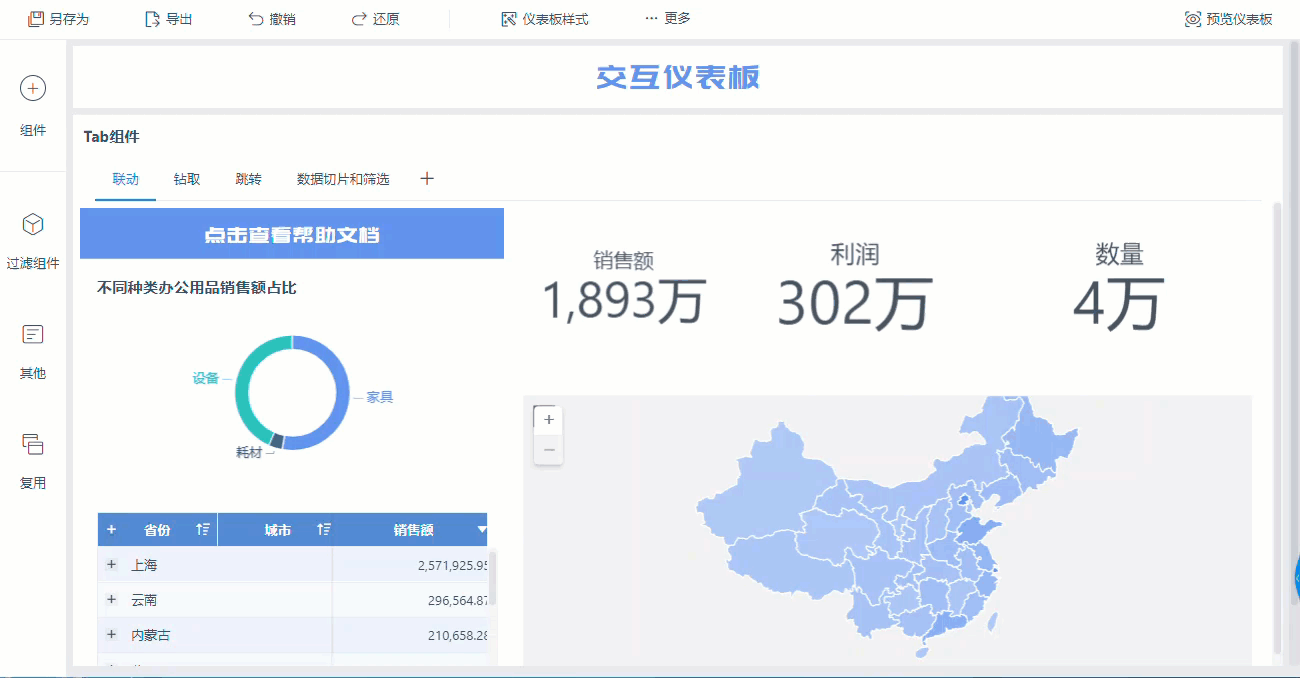The width and height of the screenshot is (1300, 678).
Task: Click the Tab组件 title label
Action: pos(112,137)
